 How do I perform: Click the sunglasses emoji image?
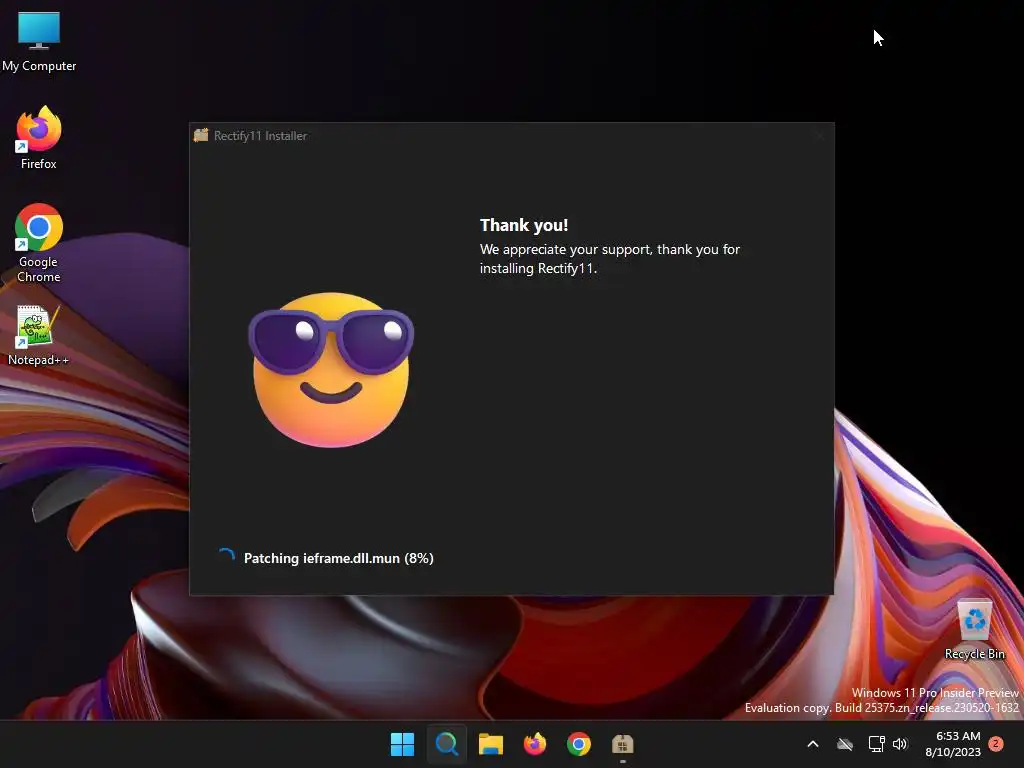331,370
